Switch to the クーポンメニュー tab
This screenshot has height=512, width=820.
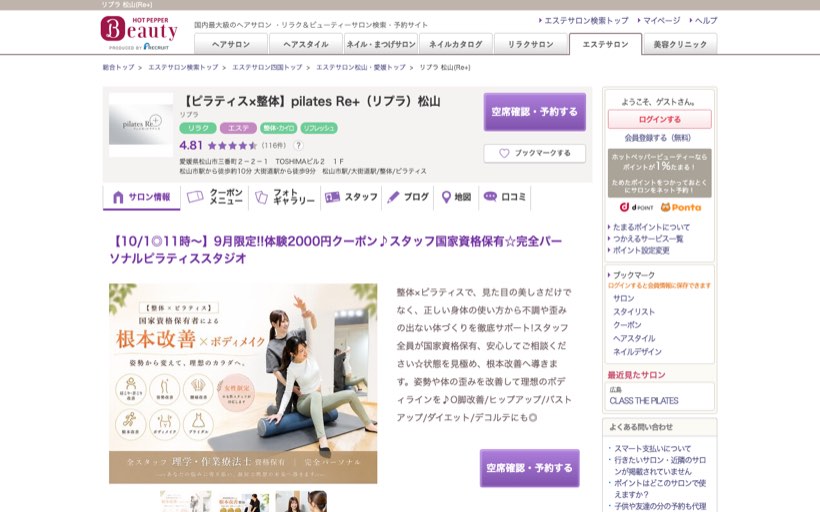tap(215, 197)
